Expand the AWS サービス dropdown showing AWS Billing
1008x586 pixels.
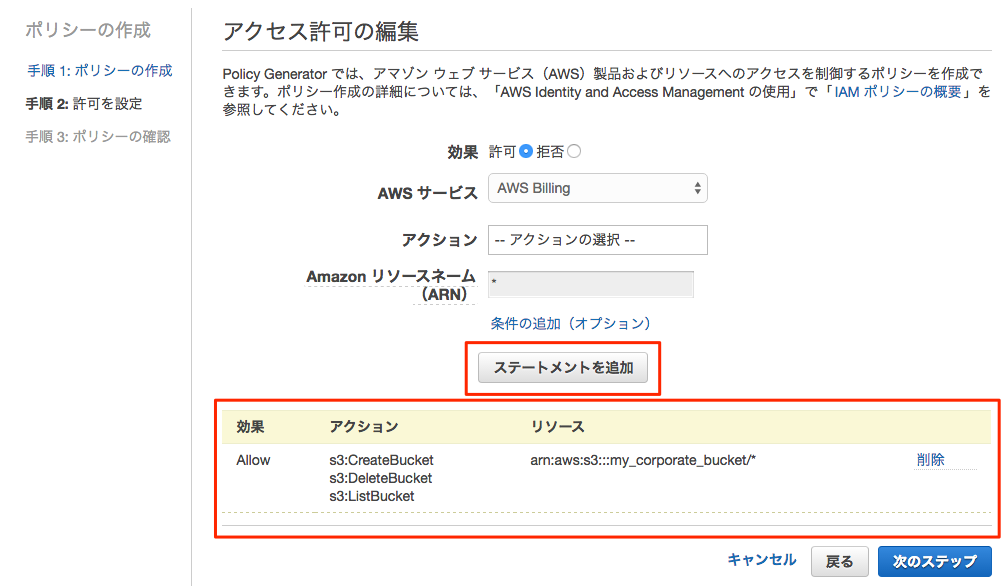pos(597,188)
